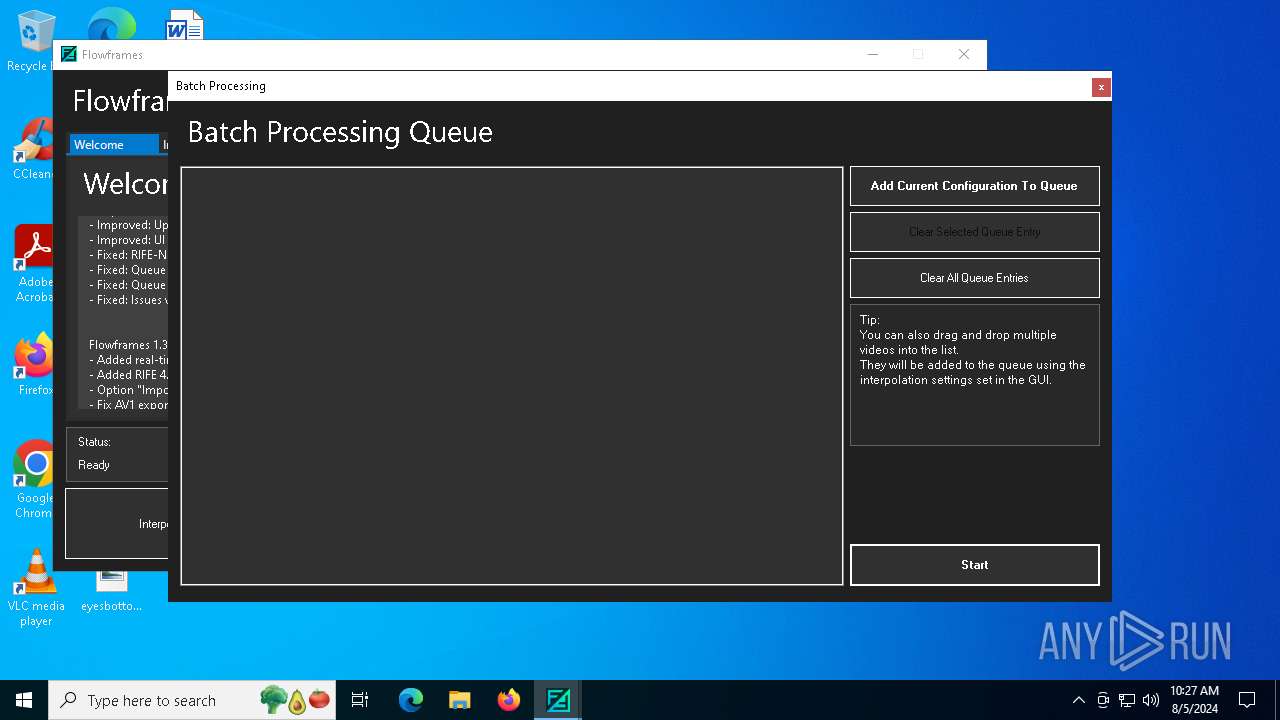This screenshot has height=720, width=1280.
Task: Click Clear Selected Queue Entry button
Action: pos(974,232)
